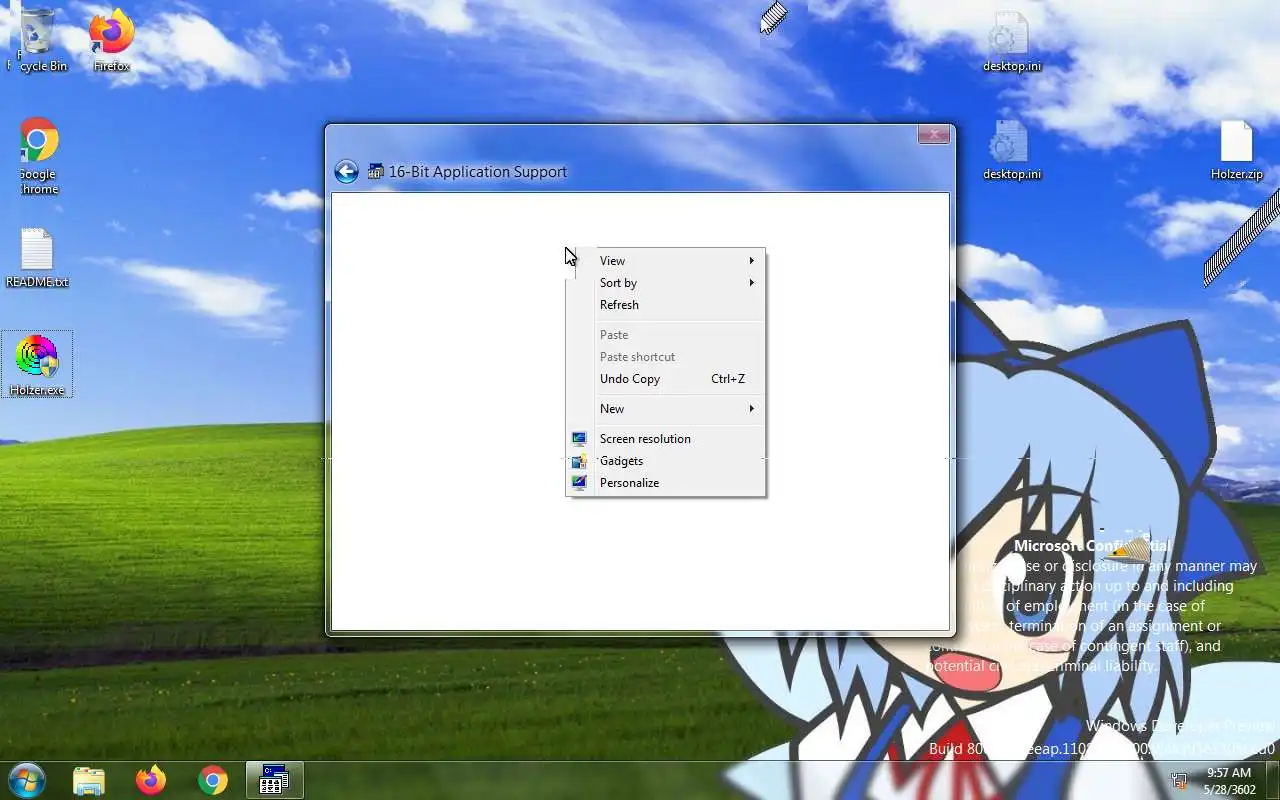Select the Google Chrome desktop shortcut
This screenshot has width=1280, height=800.
(38, 156)
